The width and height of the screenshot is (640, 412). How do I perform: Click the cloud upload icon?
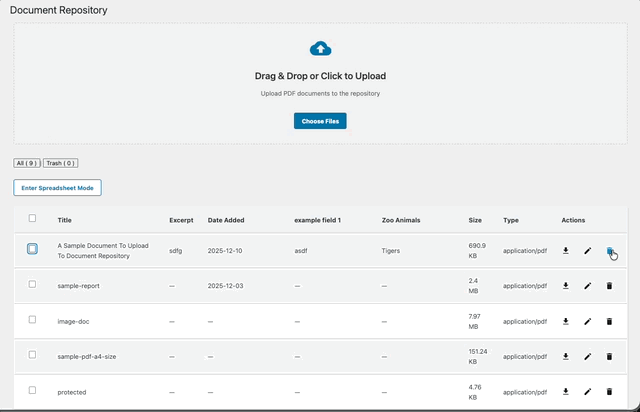pos(320,48)
